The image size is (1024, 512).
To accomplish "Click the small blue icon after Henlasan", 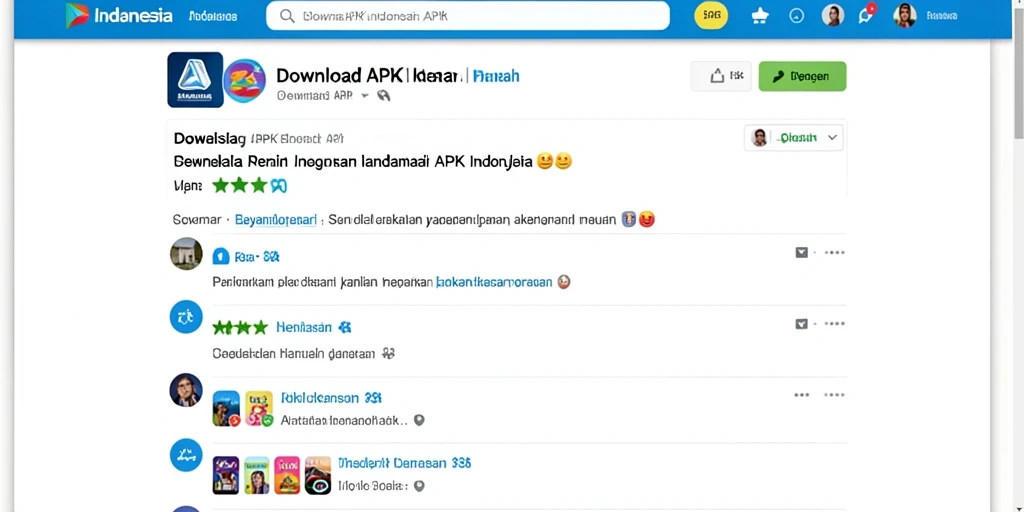I will 346,327.
